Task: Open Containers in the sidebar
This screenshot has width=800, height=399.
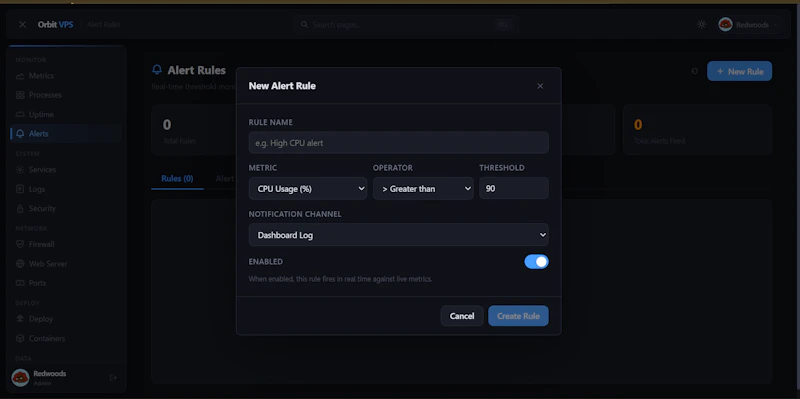Action: tap(66, 338)
